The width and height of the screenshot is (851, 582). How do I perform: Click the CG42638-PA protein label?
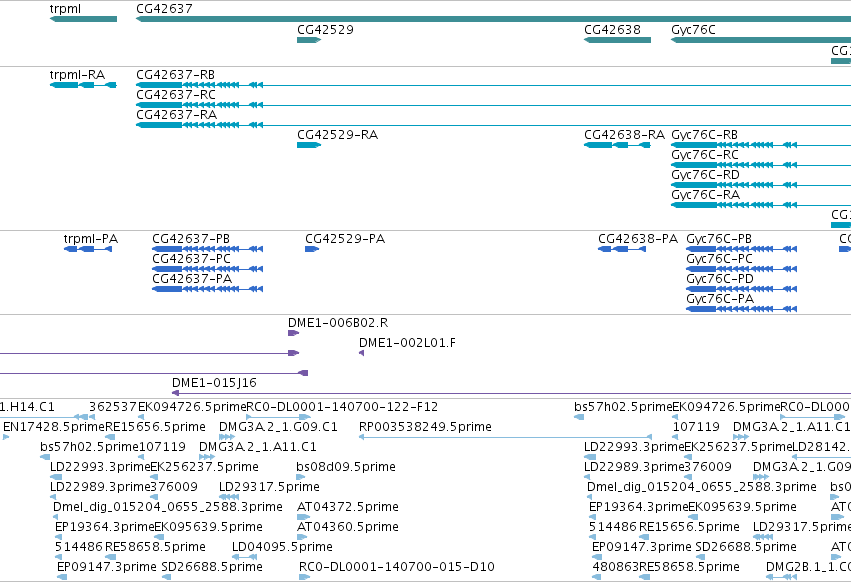638,239
